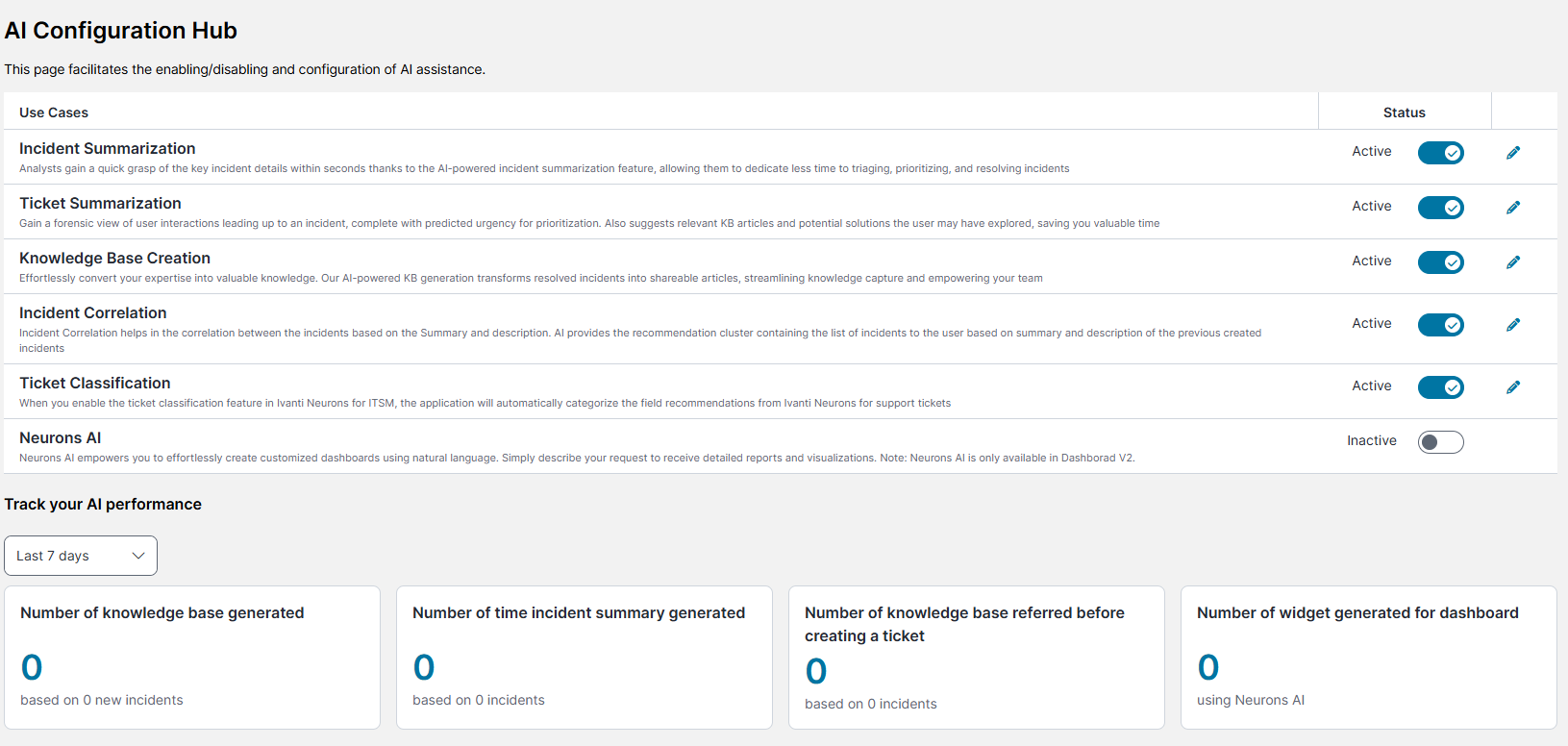Switch off Incident Correlation toggle
This screenshot has height=746, width=1568.
click(1440, 325)
